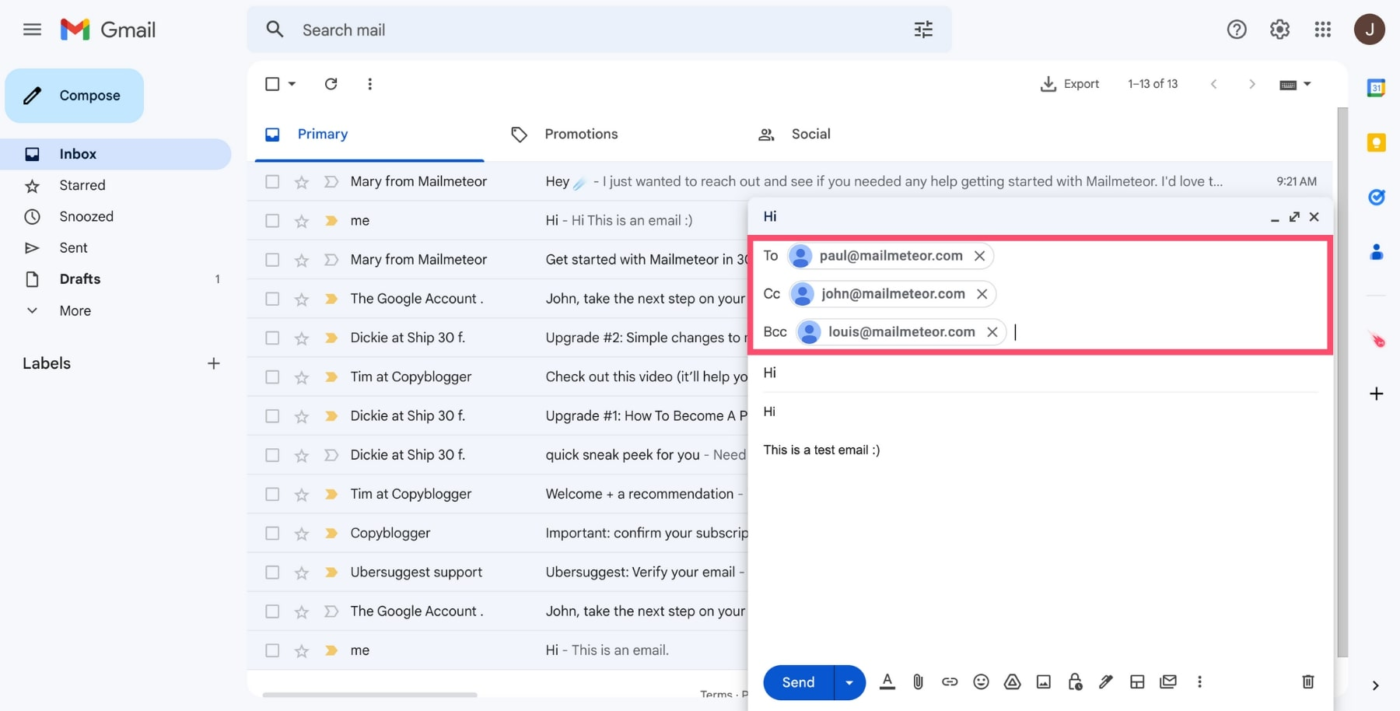Viewport: 1400px width, 711px height.
Task: Open the emoji picker in compose toolbar
Action: 981,682
